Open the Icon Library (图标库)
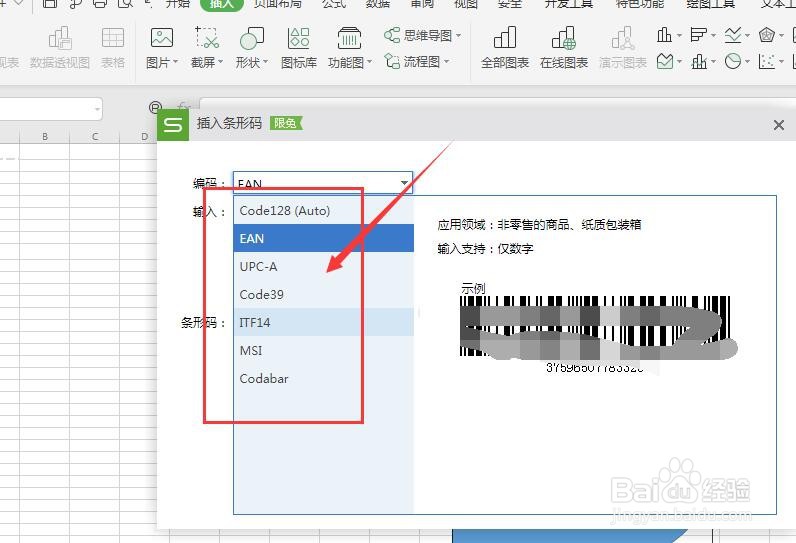This screenshot has width=796, height=543. click(298, 39)
